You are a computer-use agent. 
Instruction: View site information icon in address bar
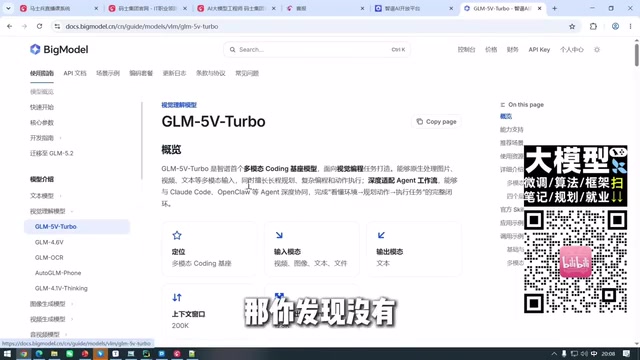click(x=57, y=27)
